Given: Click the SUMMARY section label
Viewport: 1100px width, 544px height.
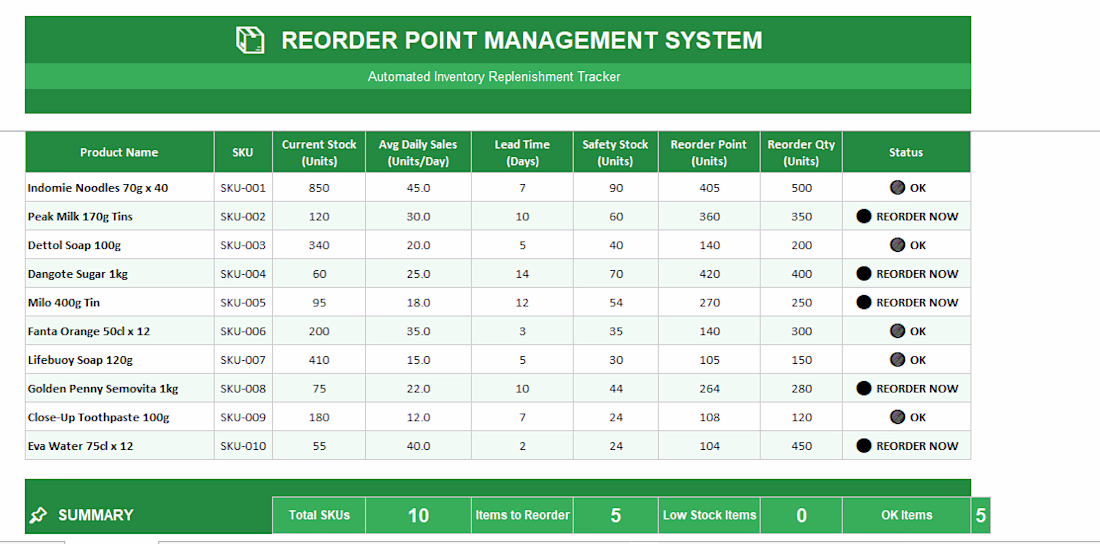Looking at the screenshot, I should [x=95, y=515].
